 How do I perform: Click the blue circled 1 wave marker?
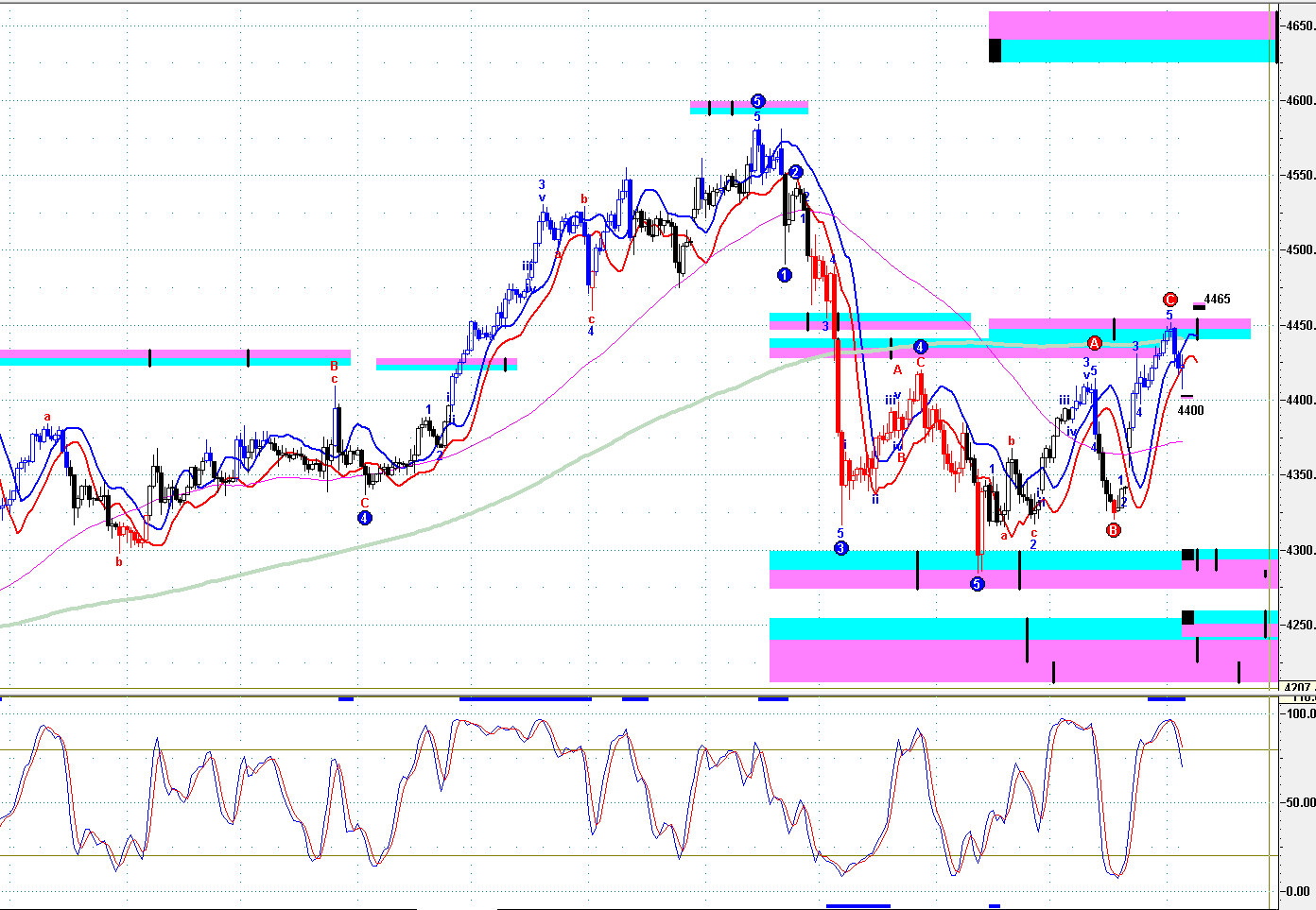click(784, 275)
